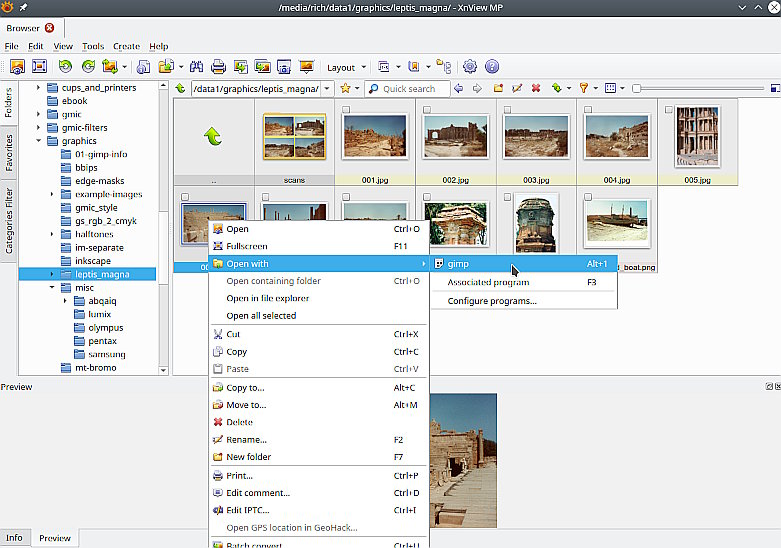
Task: Click the Help question mark icon
Action: point(492,67)
